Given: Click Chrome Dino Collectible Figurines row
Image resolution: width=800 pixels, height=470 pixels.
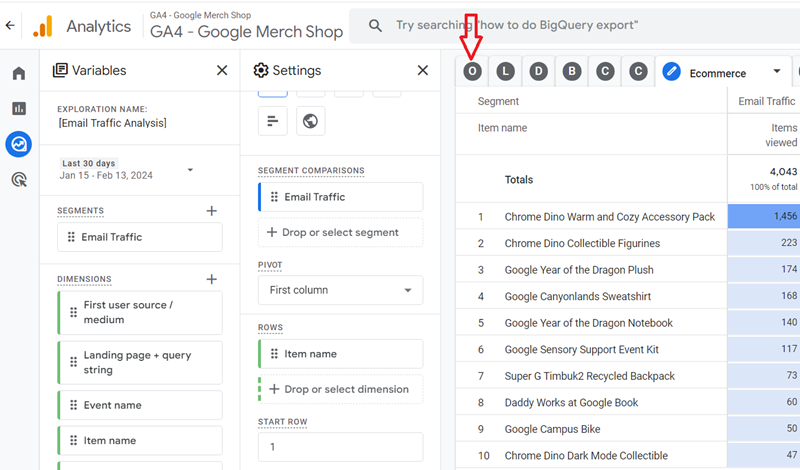Looking at the screenshot, I should (x=582, y=243).
